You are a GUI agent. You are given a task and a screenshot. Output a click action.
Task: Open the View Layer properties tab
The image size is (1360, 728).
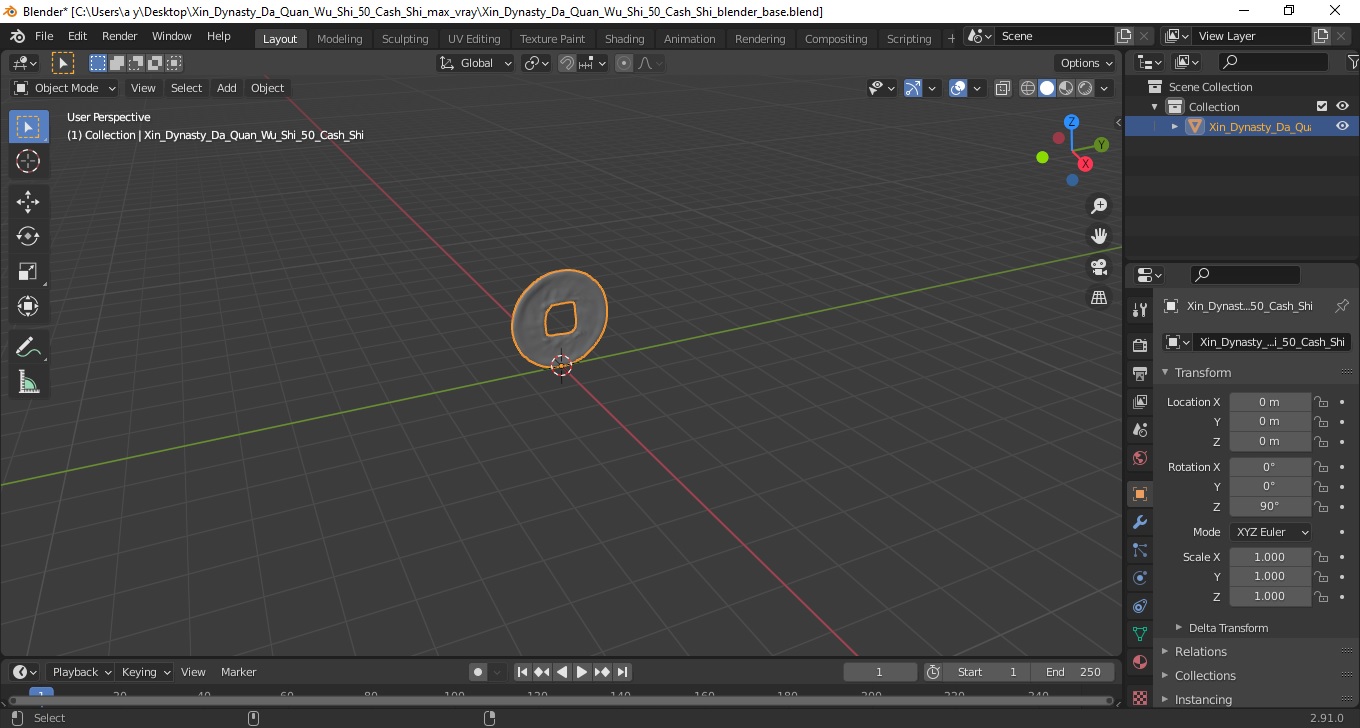(x=1140, y=401)
